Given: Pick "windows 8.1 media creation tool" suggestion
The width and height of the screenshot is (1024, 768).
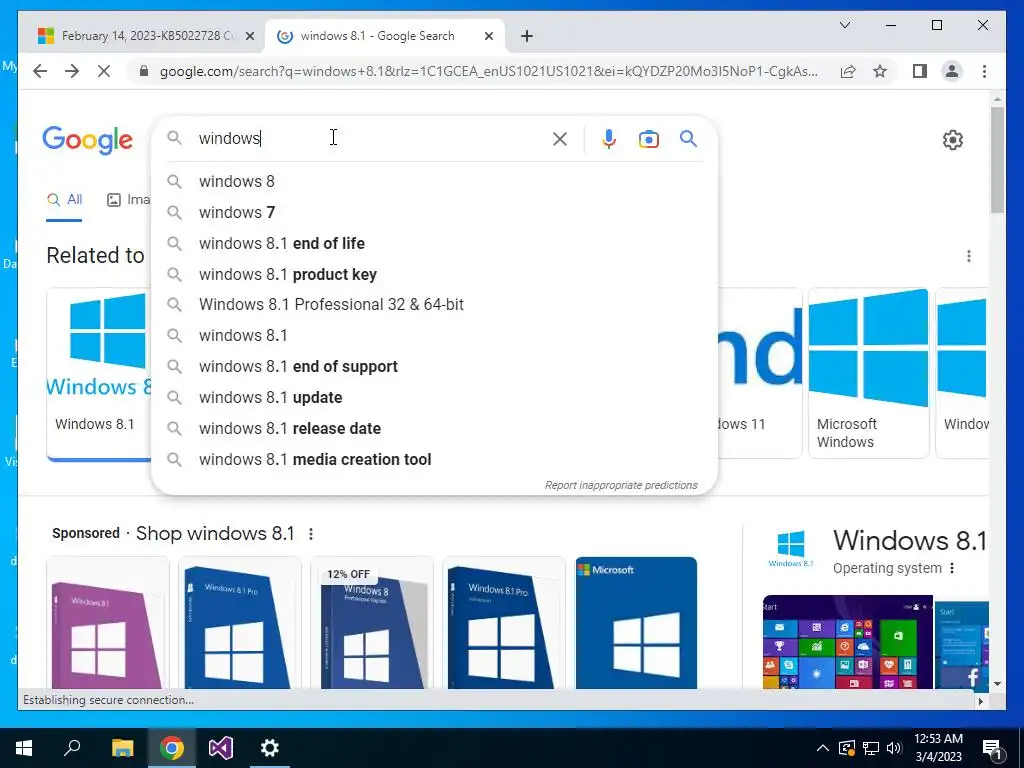Looking at the screenshot, I should click(434, 459).
